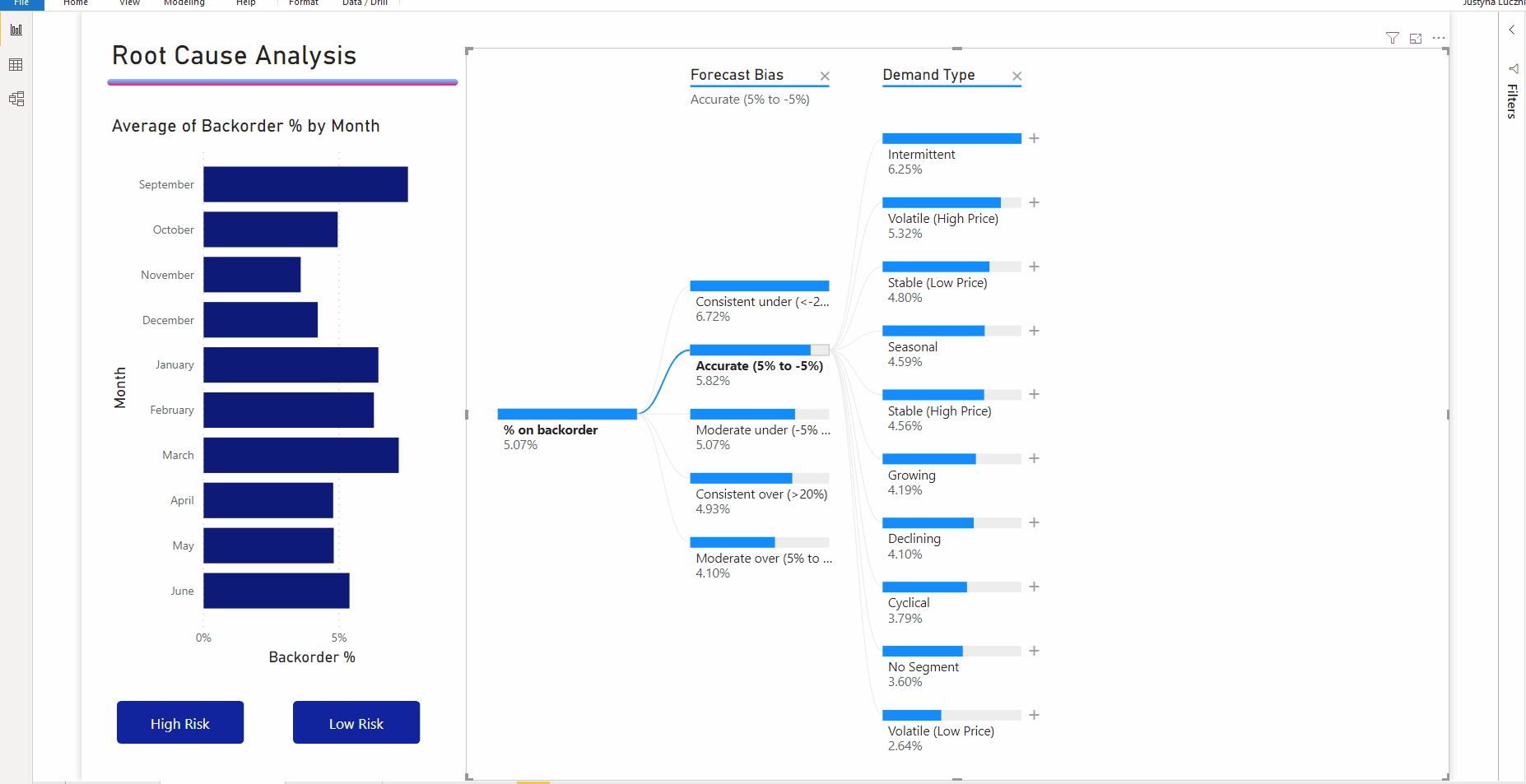Select the September bar in the backorder chart
Viewport: 1526px width, 784px height.
pos(305,184)
